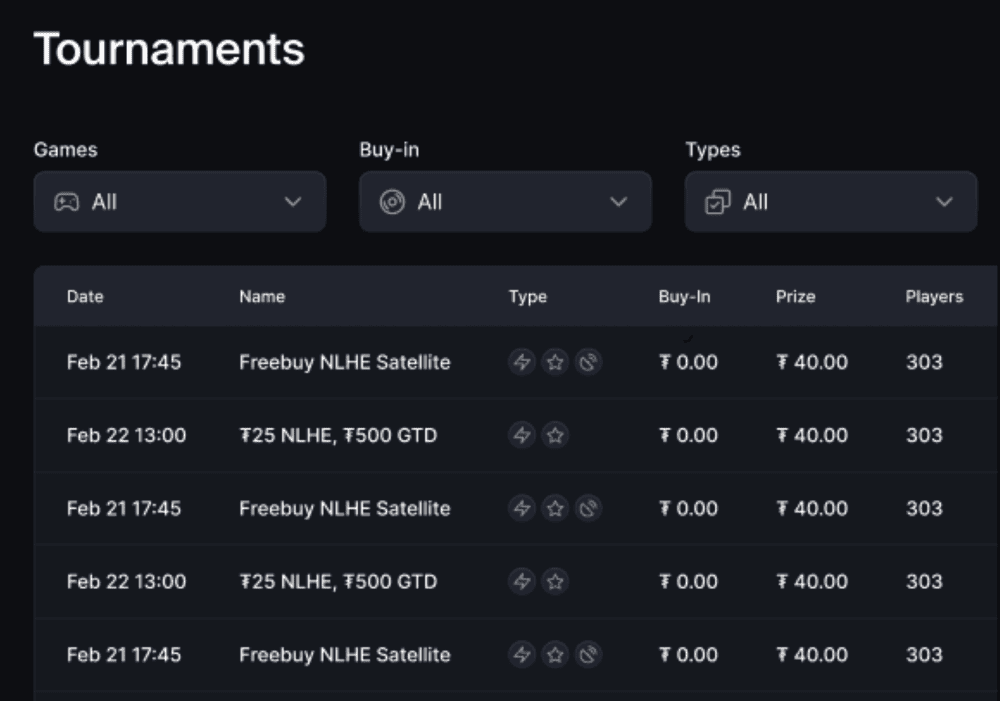Click lightning icon in the Feb 22 second row

tap(521, 435)
